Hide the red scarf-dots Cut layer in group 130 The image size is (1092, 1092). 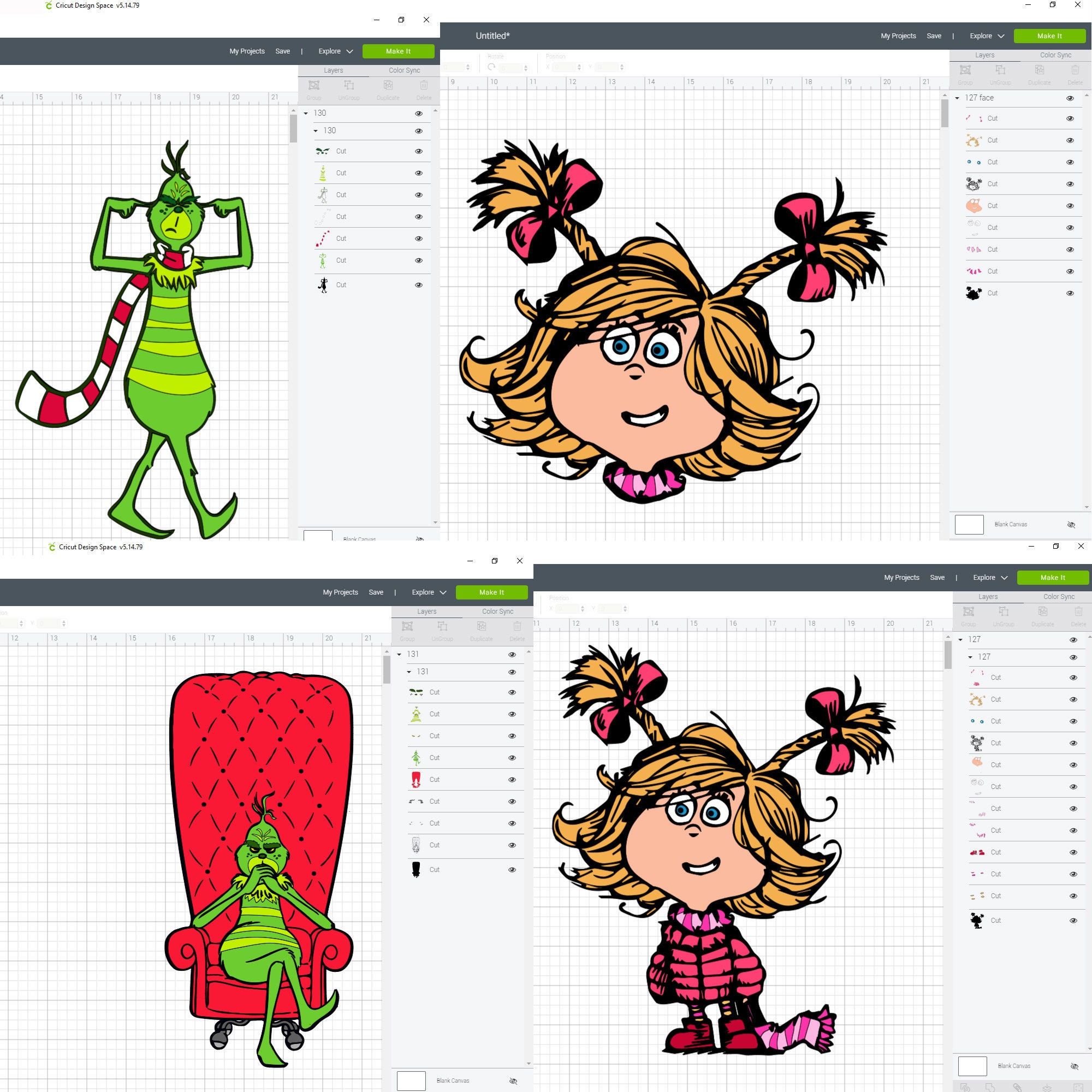point(418,239)
